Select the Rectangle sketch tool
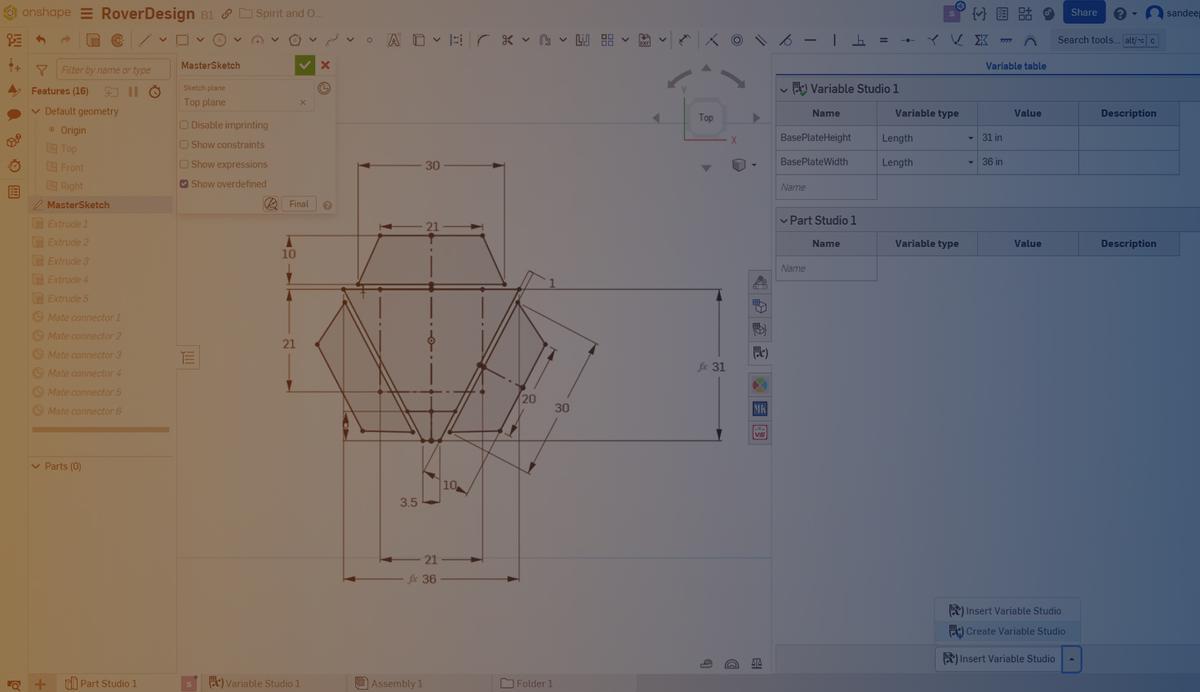Viewport: 1200px width, 692px height. coord(183,40)
